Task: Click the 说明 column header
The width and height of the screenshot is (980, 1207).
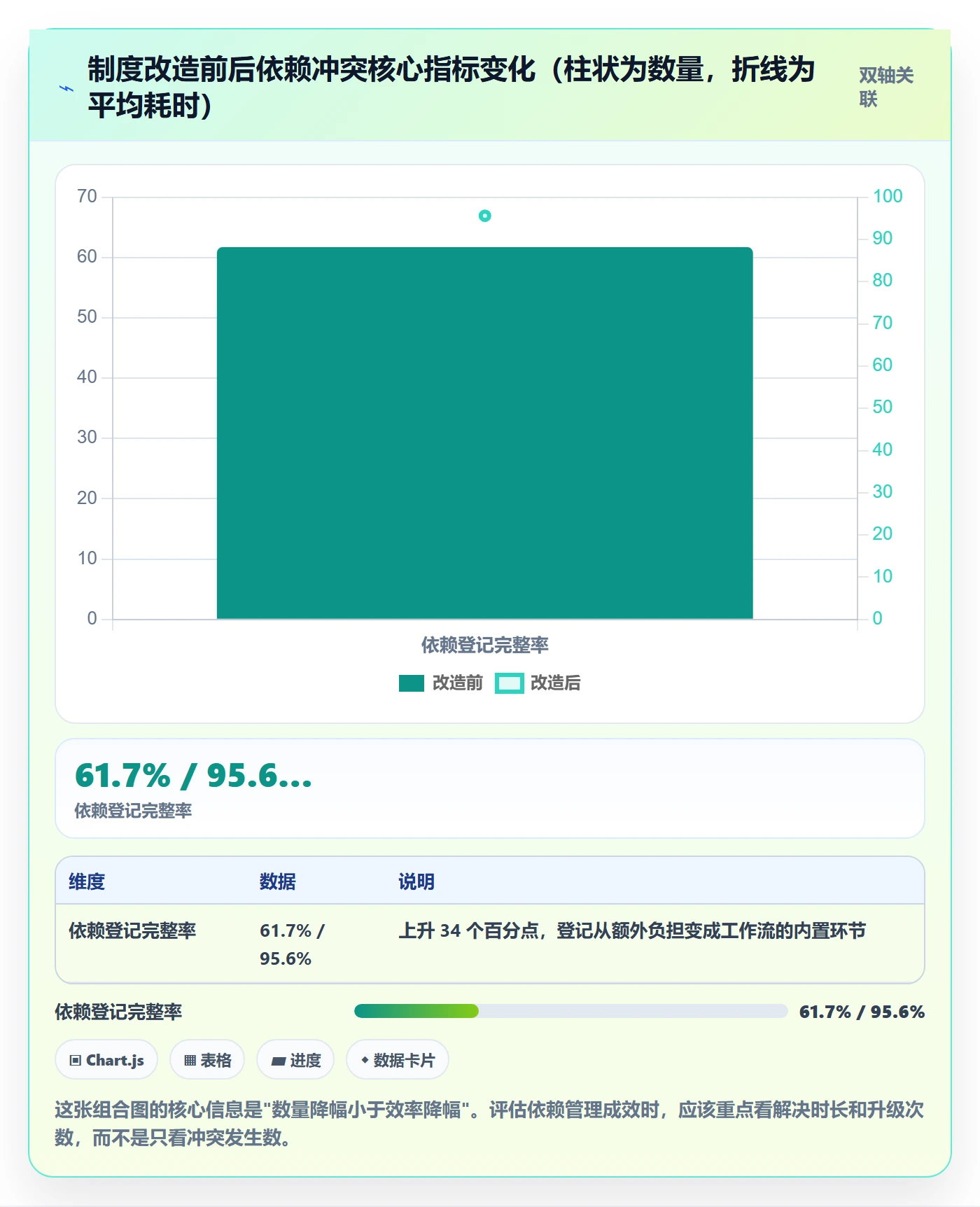Action: (416, 881)
